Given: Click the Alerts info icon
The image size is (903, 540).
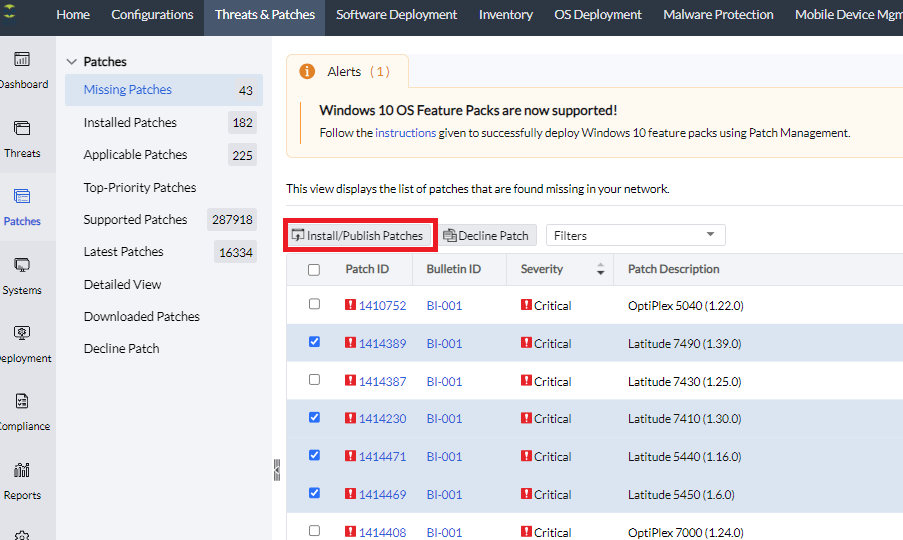Looking at the screenshot, I should click(x=307, y=72).
